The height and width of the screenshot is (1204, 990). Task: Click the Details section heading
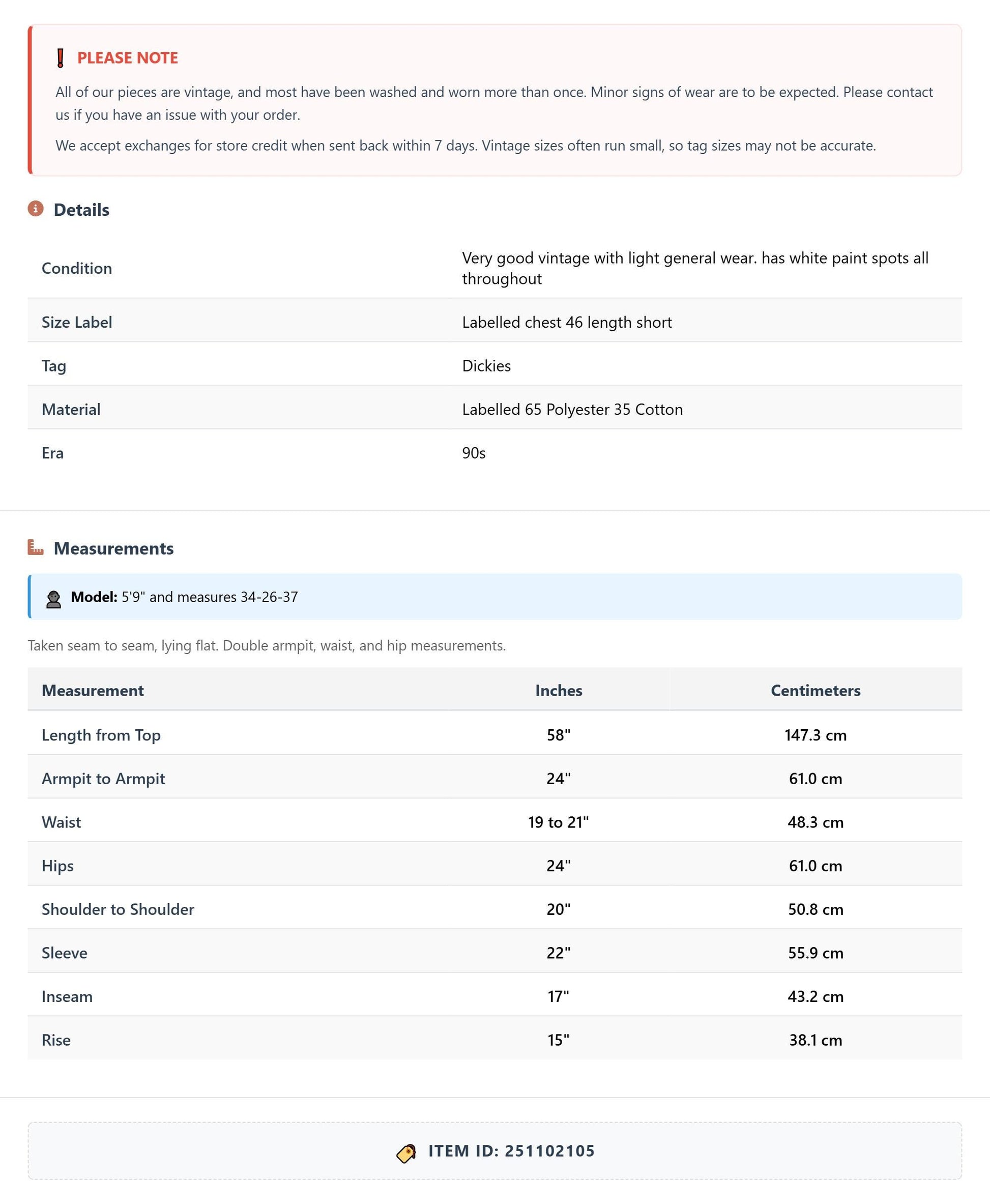click(x=81, y=210)
